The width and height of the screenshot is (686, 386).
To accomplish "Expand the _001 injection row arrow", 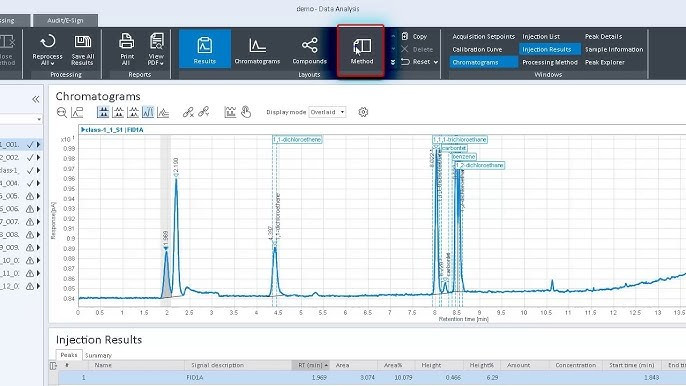I will pyautogui.click(x=38, y=144).
